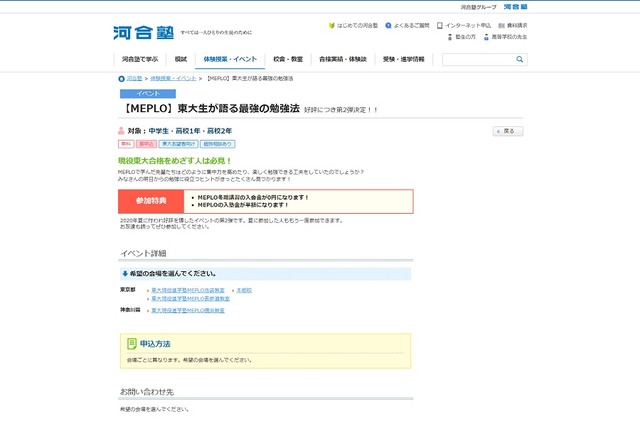Screen dimensions: 640x426
Task: Open the 校舎・教室 menu item
Action: (288, 59)
